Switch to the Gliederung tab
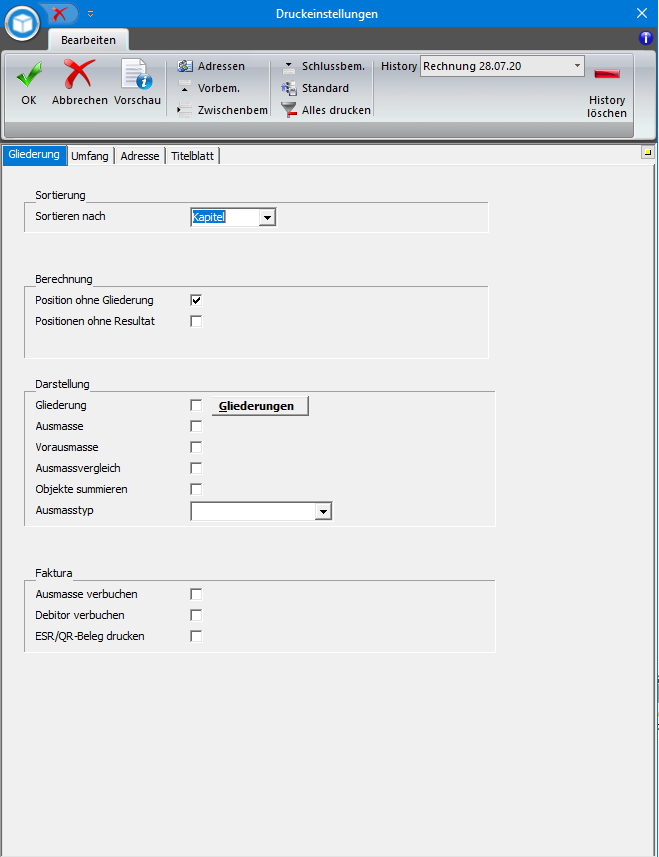Screen dimensions: 659x857 34,155
